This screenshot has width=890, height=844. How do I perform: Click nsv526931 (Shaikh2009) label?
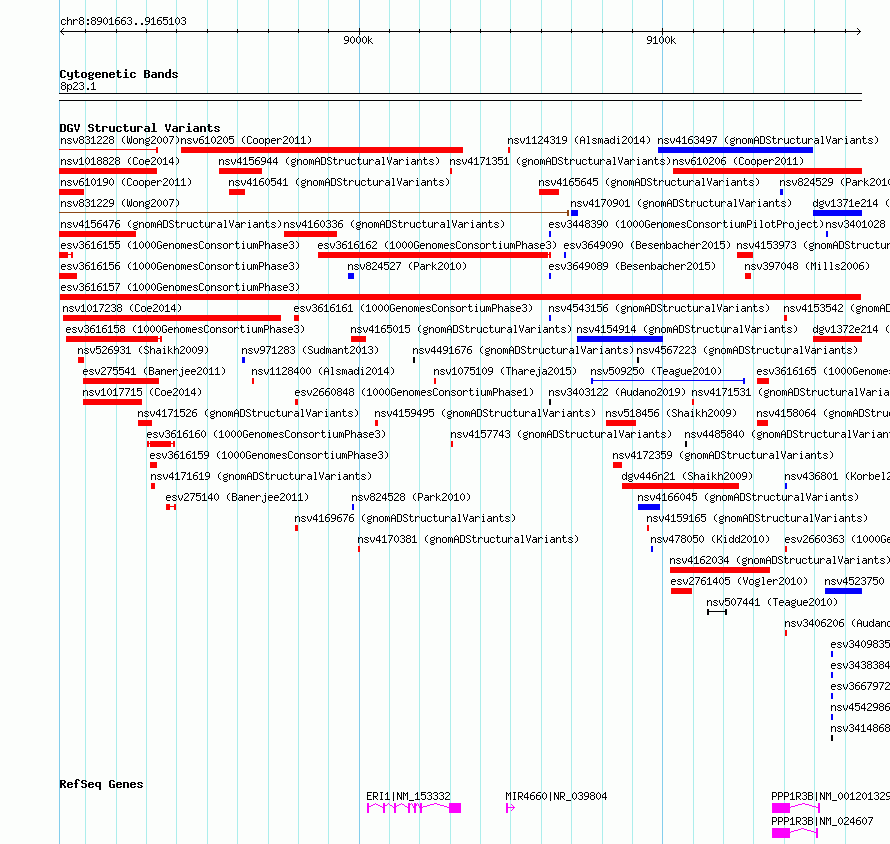tap(143, 350)
